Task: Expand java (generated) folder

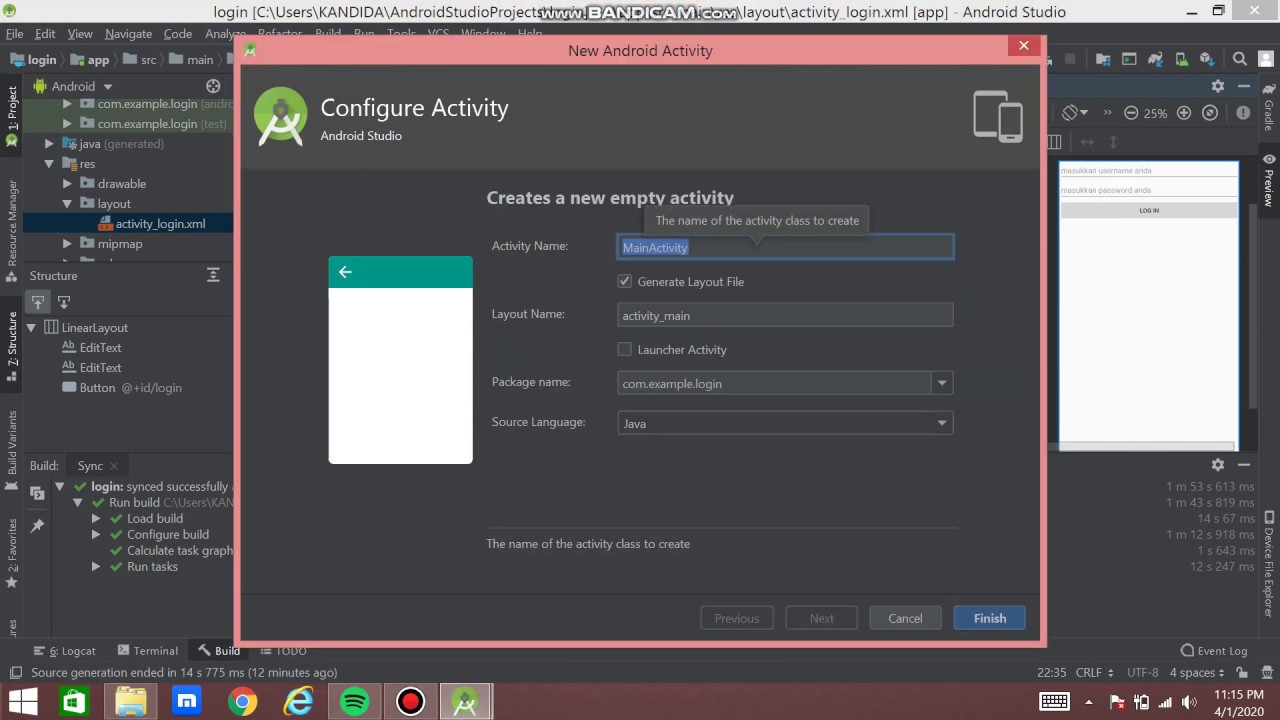Action: coord(49,144)
